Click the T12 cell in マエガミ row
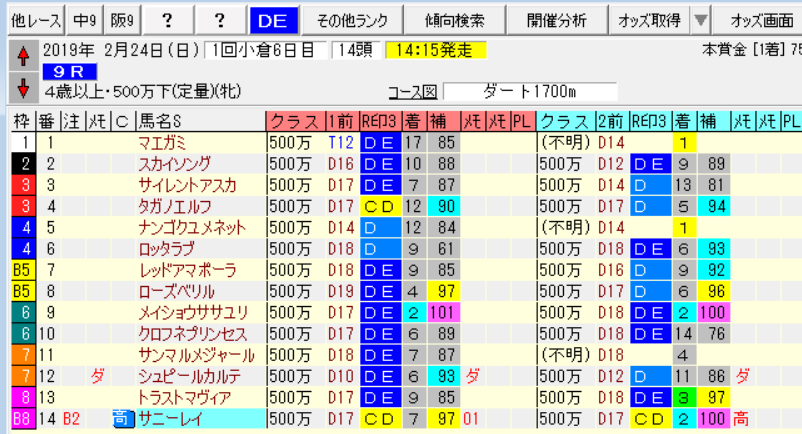 point(341,143)
